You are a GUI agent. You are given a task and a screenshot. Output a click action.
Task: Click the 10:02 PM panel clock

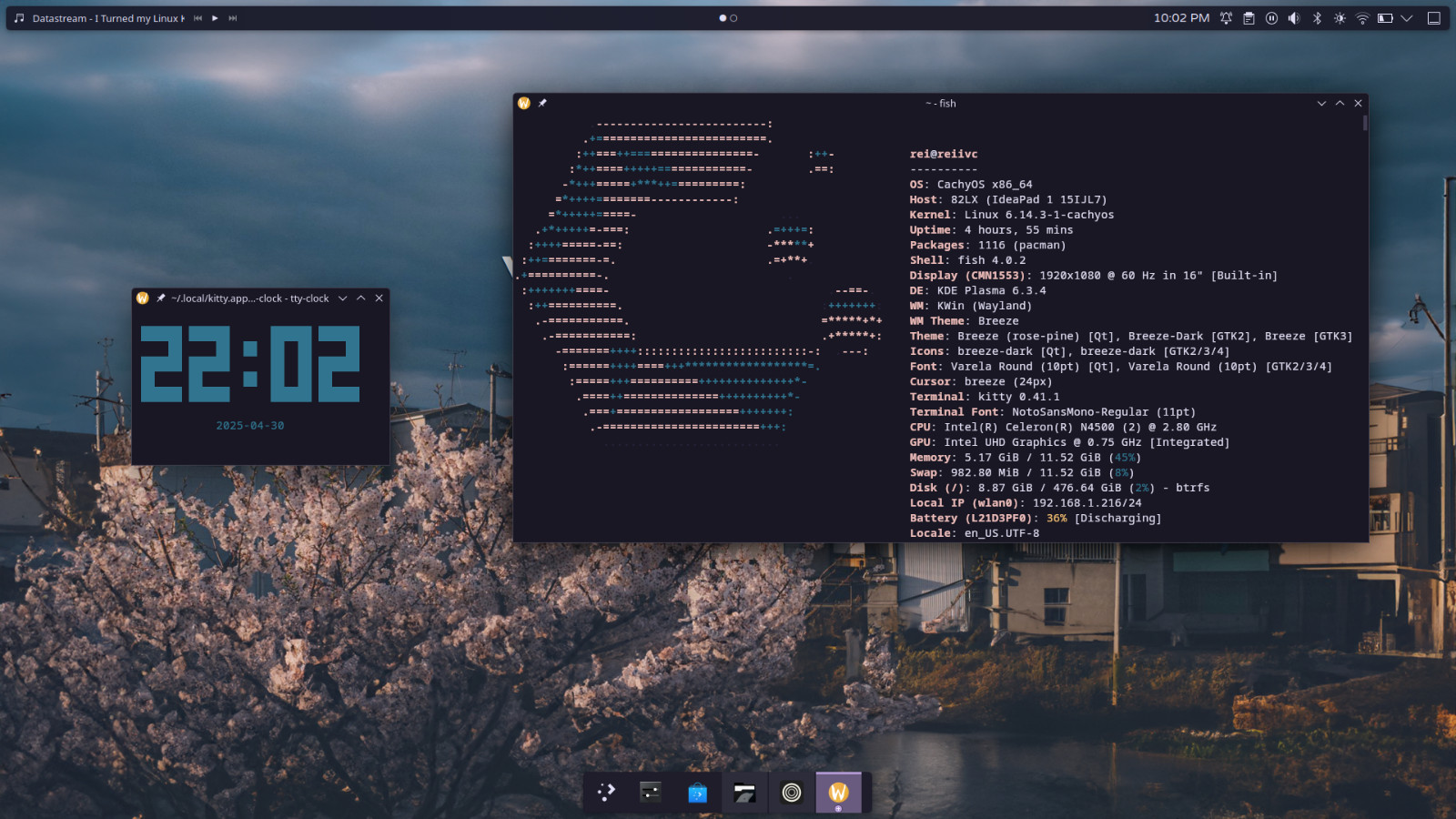click(1181, 18)
